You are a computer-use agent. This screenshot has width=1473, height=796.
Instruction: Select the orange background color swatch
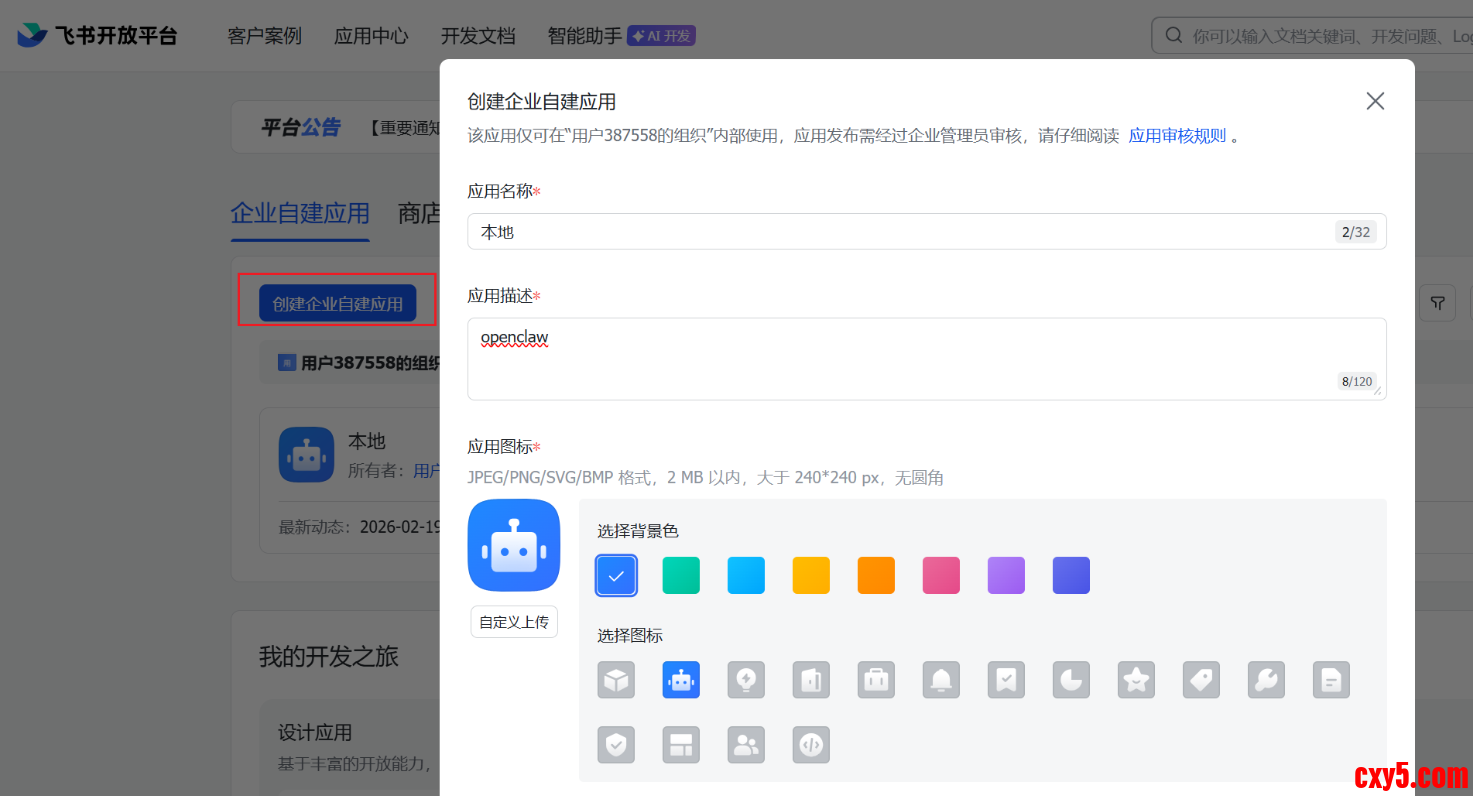pyautogui.click(x=876, y=576)
